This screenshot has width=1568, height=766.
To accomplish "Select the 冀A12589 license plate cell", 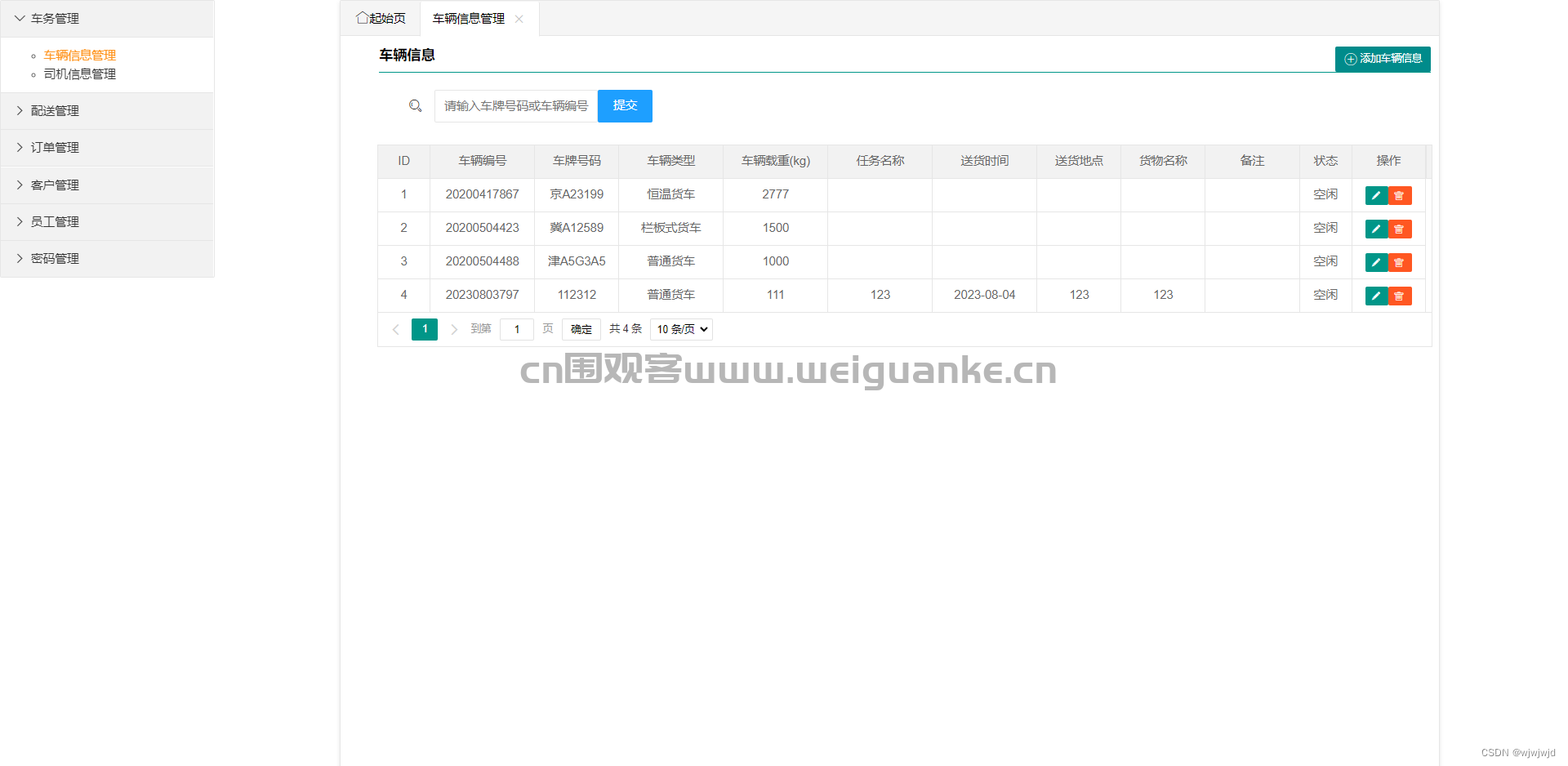I will [x=577, y=228].
